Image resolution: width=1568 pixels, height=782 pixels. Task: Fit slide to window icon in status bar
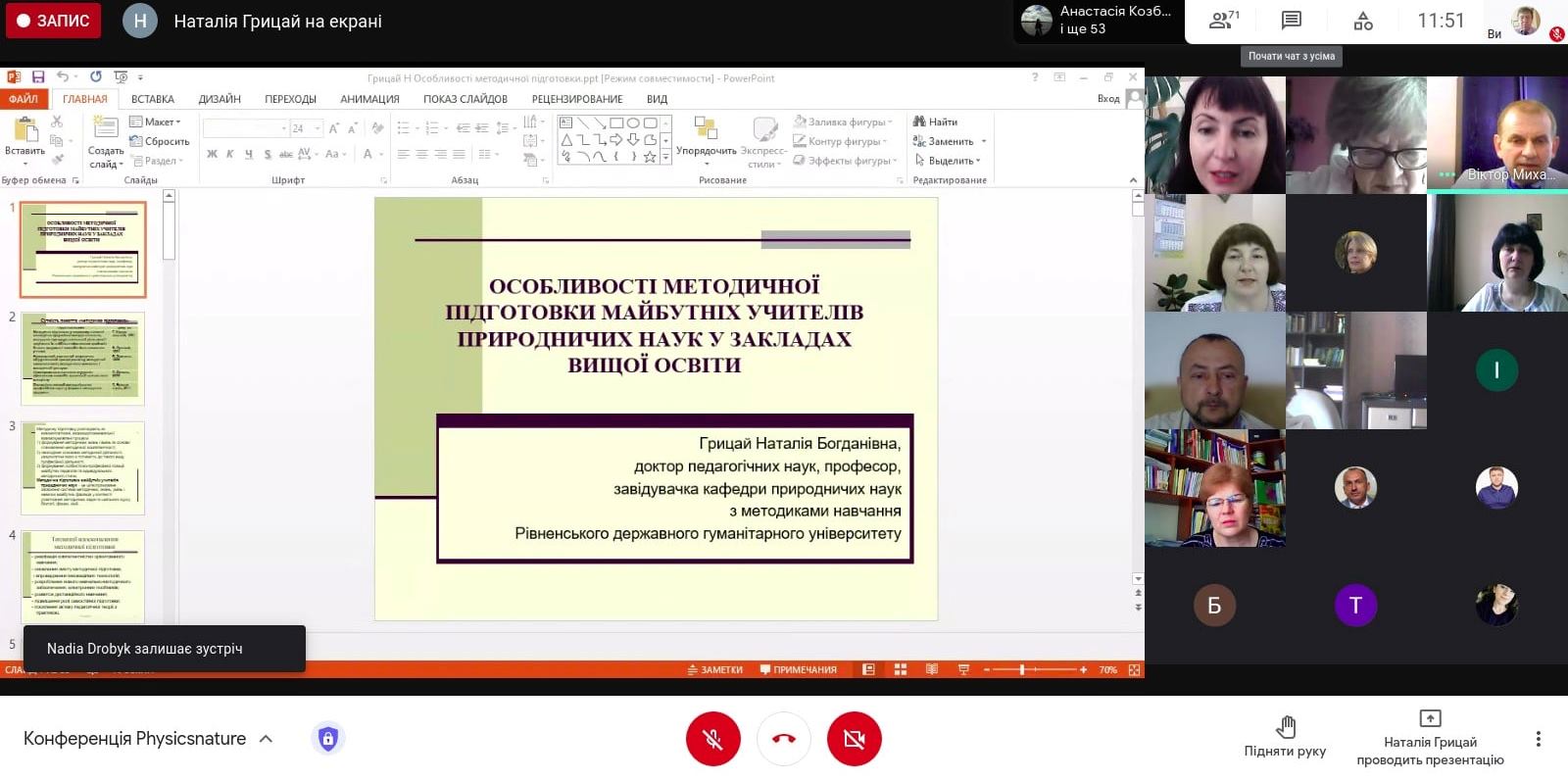coord(1134,669)
